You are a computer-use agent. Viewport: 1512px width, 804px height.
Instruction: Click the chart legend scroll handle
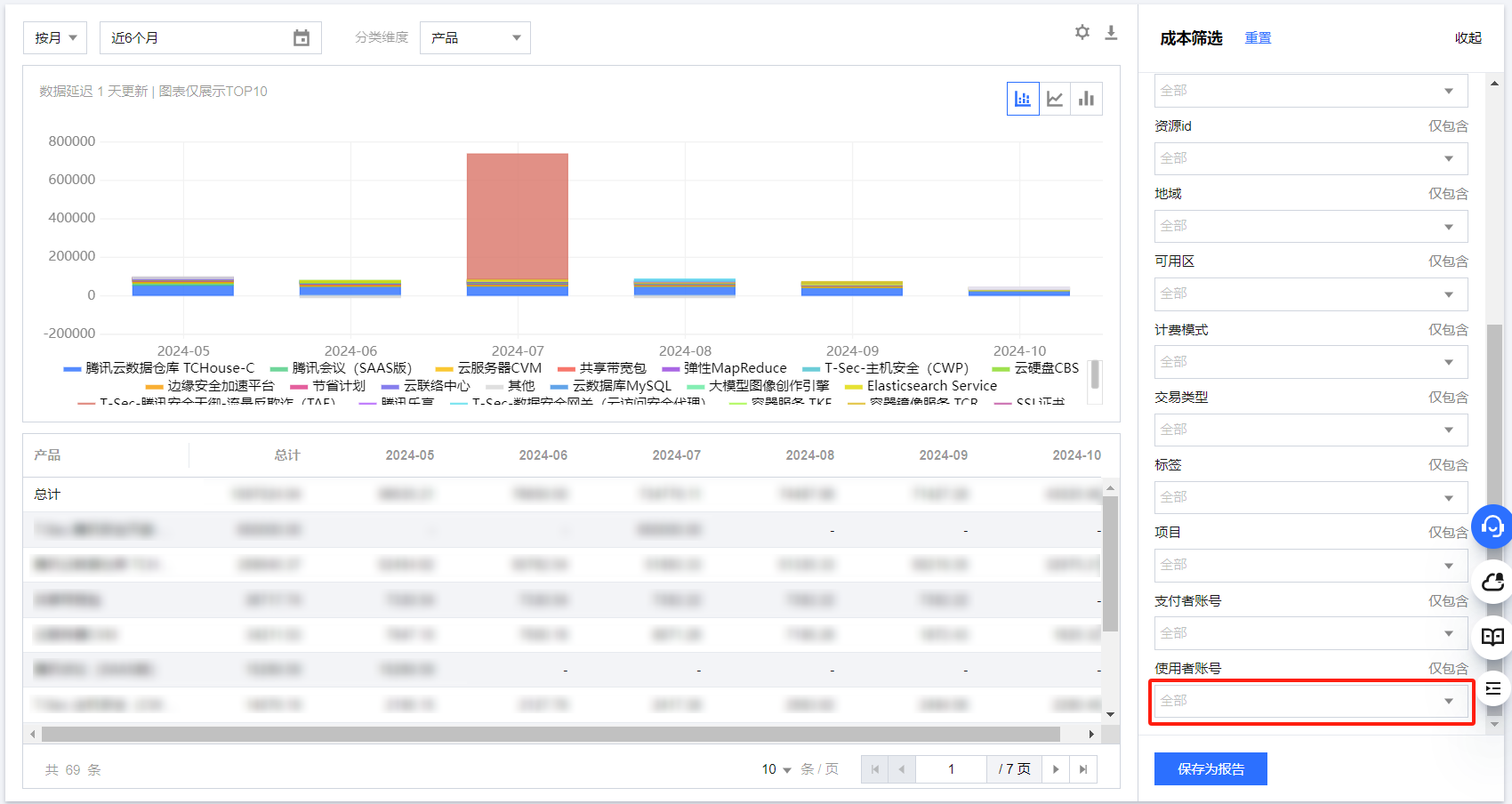point(1095,374)
